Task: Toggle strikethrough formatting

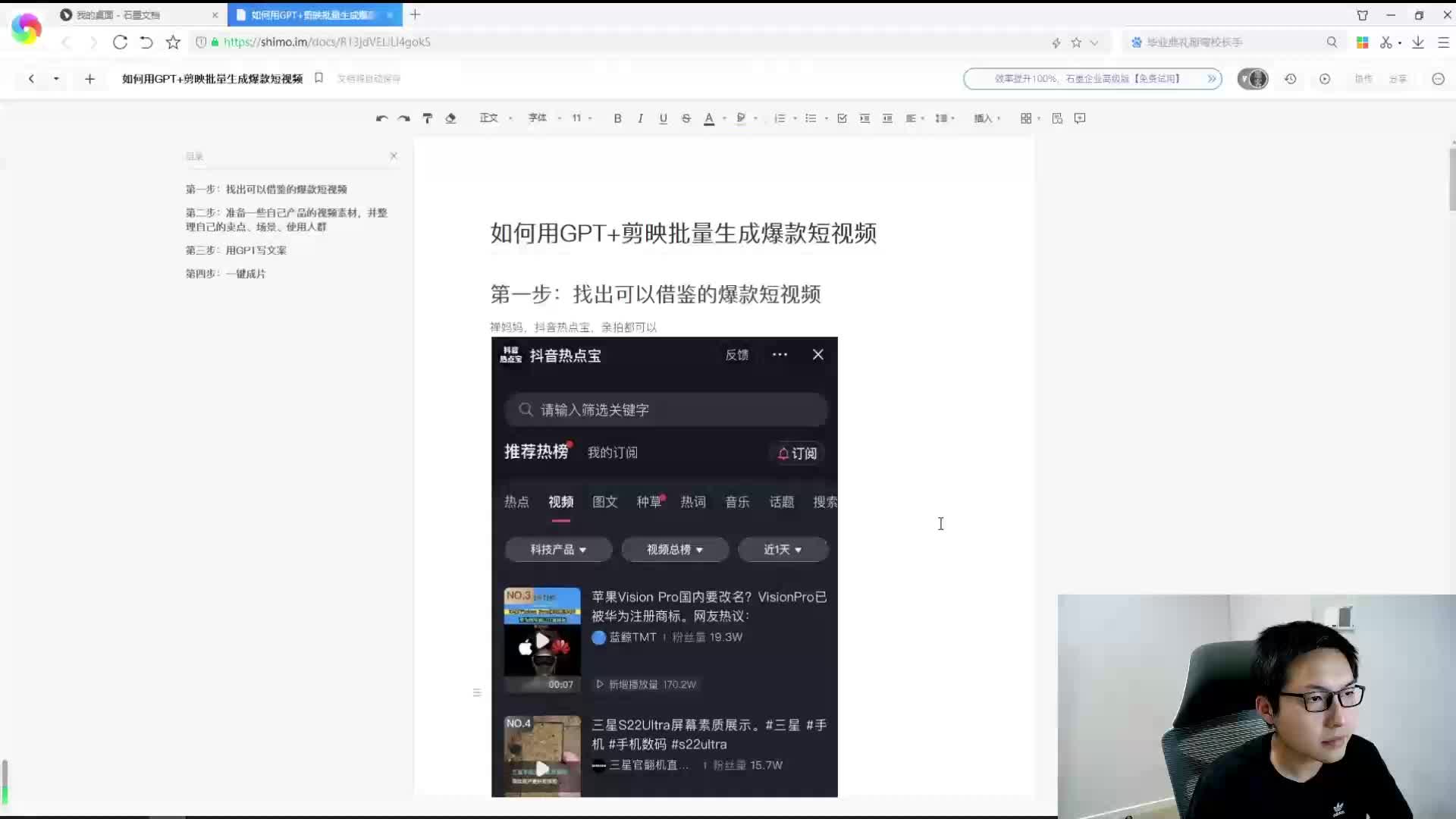Action: (x=686, y=118)
